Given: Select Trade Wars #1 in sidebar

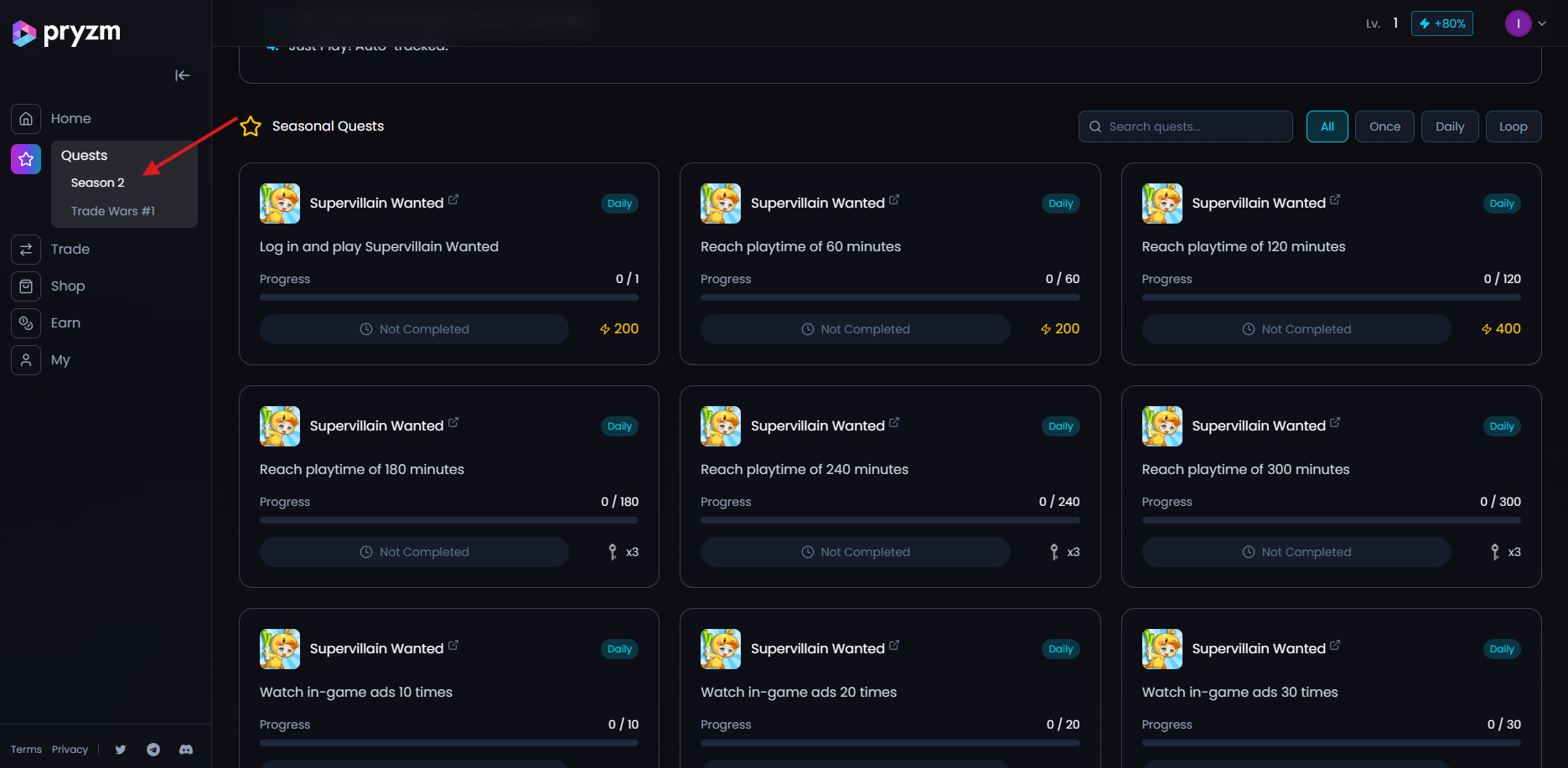Looking at the screenshot, I should 113,211.
